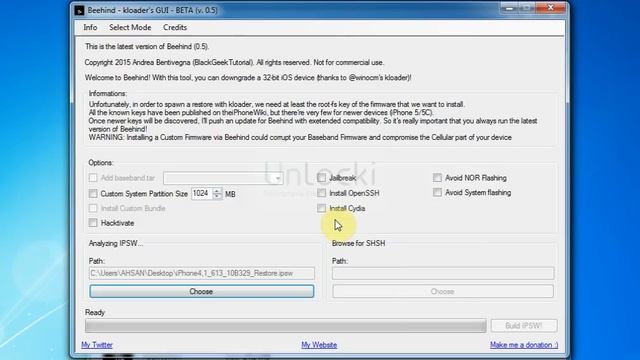The height and width of the screenshot is (360, 640).
Task: Click the Beehind app icon in title bar
Action: tap(79, 10)
